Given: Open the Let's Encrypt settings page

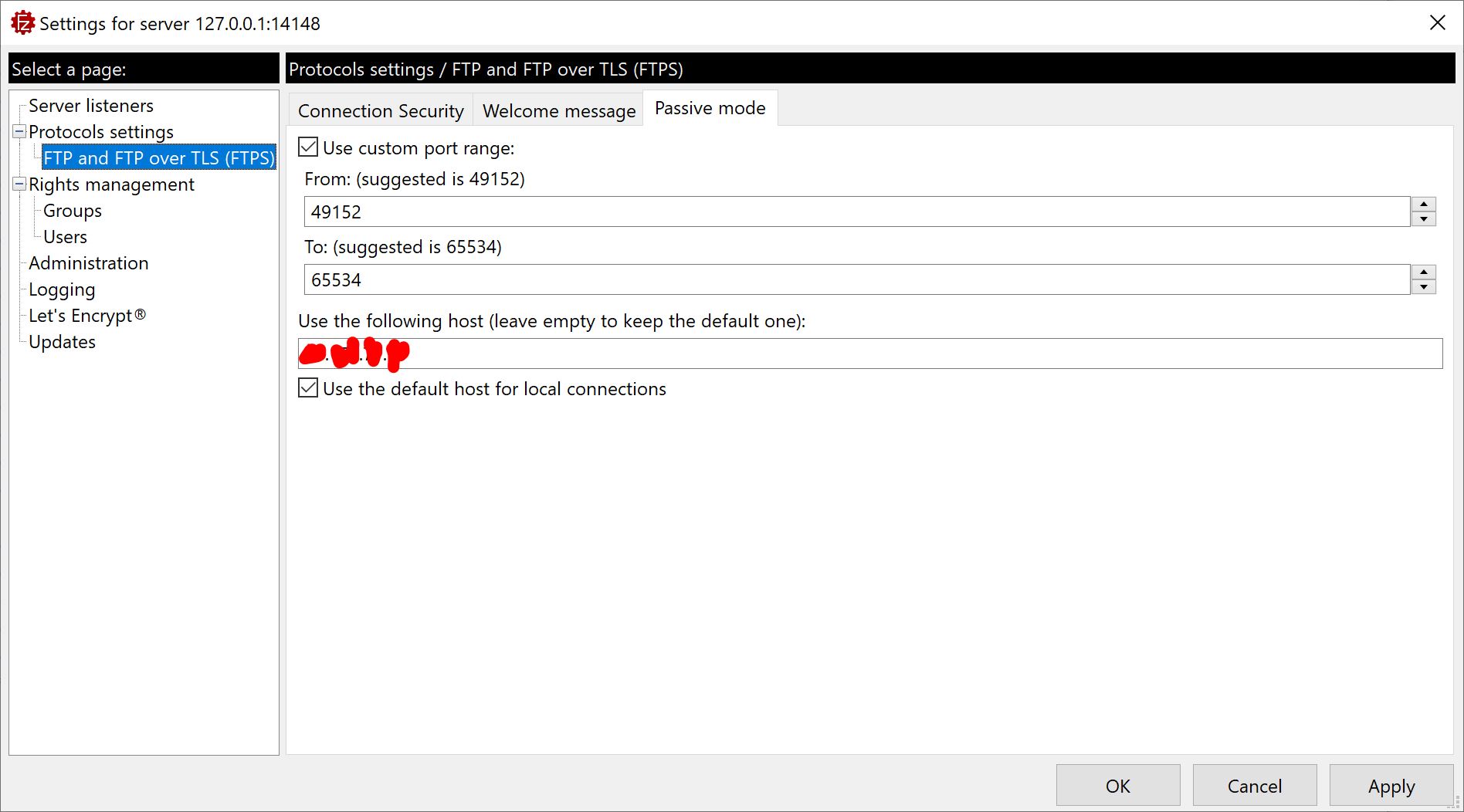Looking at the screenshot, I should coord(87,316).
